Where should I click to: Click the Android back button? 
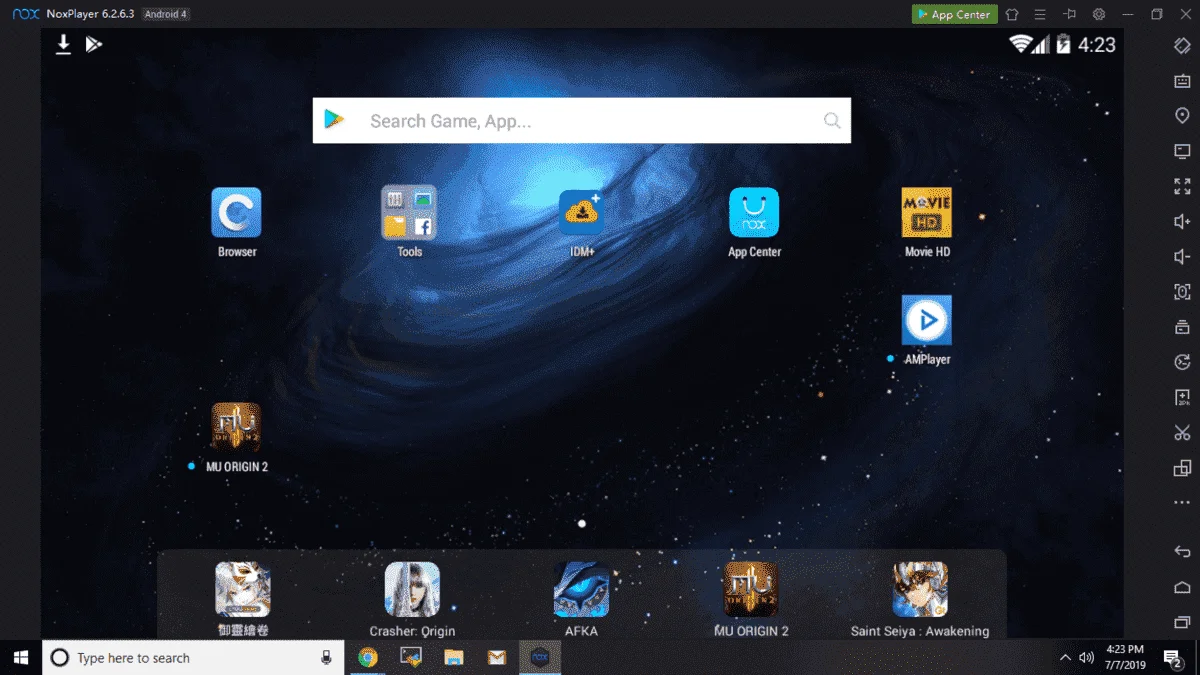pos(1182,552)
